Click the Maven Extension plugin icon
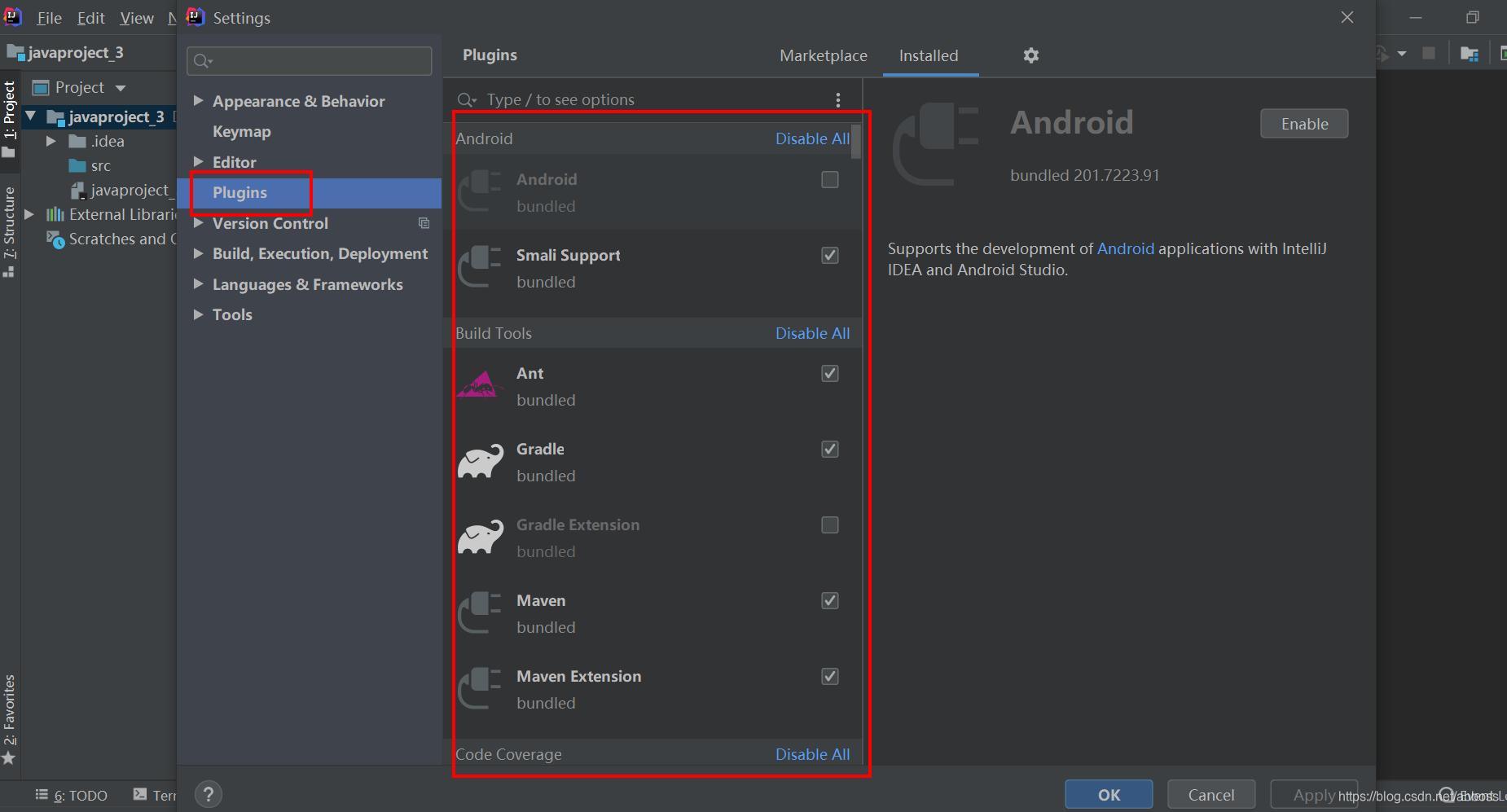 click(x=480, y=688)
